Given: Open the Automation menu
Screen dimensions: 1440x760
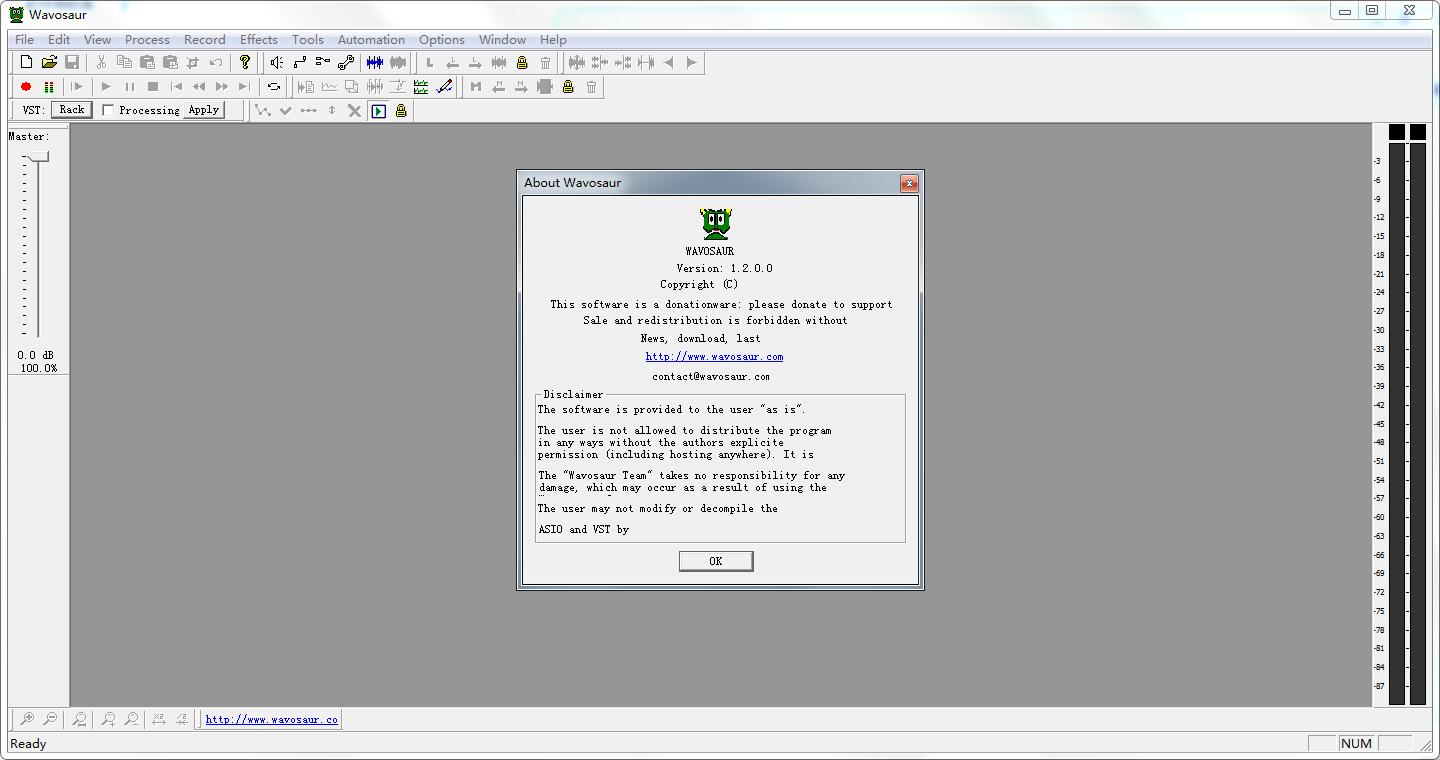Looking at the screenshot, I should click(371, 40).
